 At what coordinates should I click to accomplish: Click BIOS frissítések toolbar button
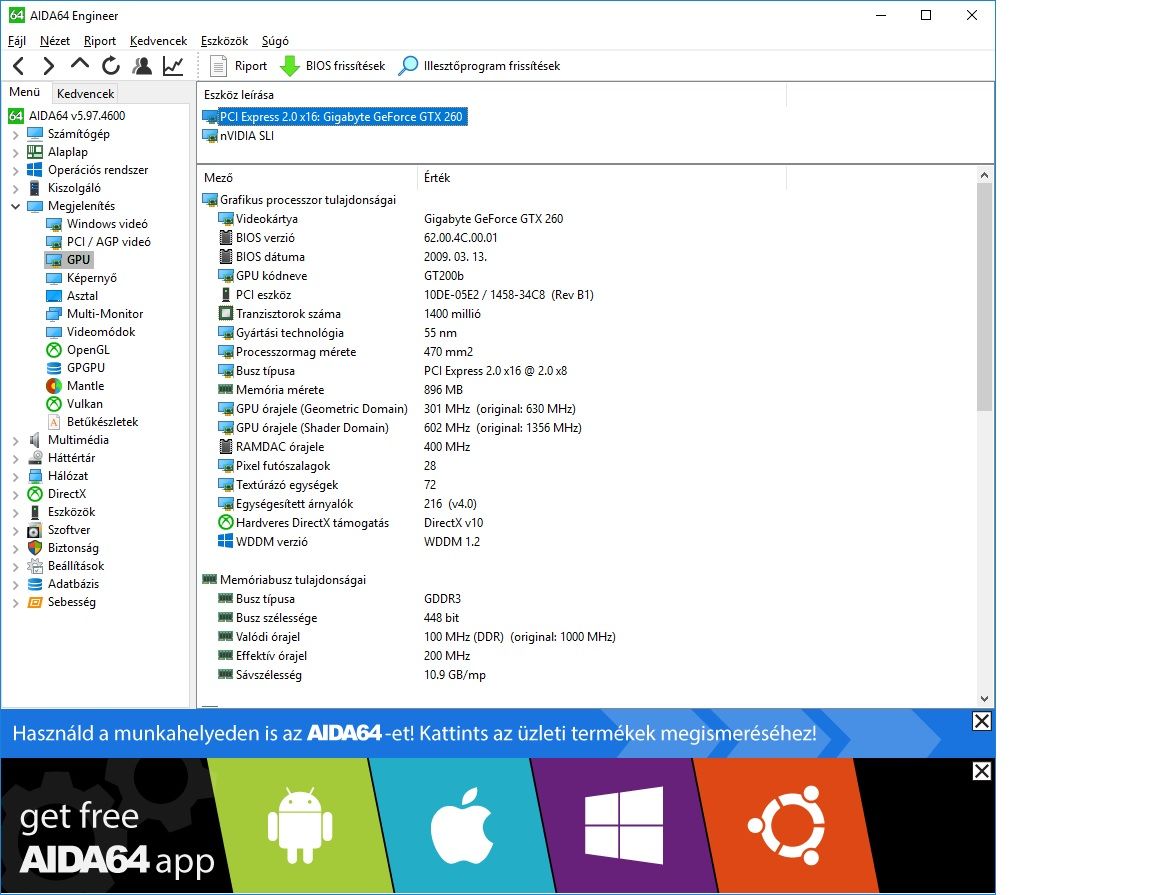coord(333,66)
